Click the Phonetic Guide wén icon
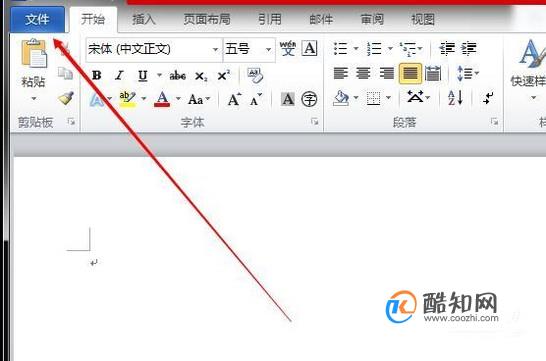This screenshot has width=546, height=361. tap(288, 48)
